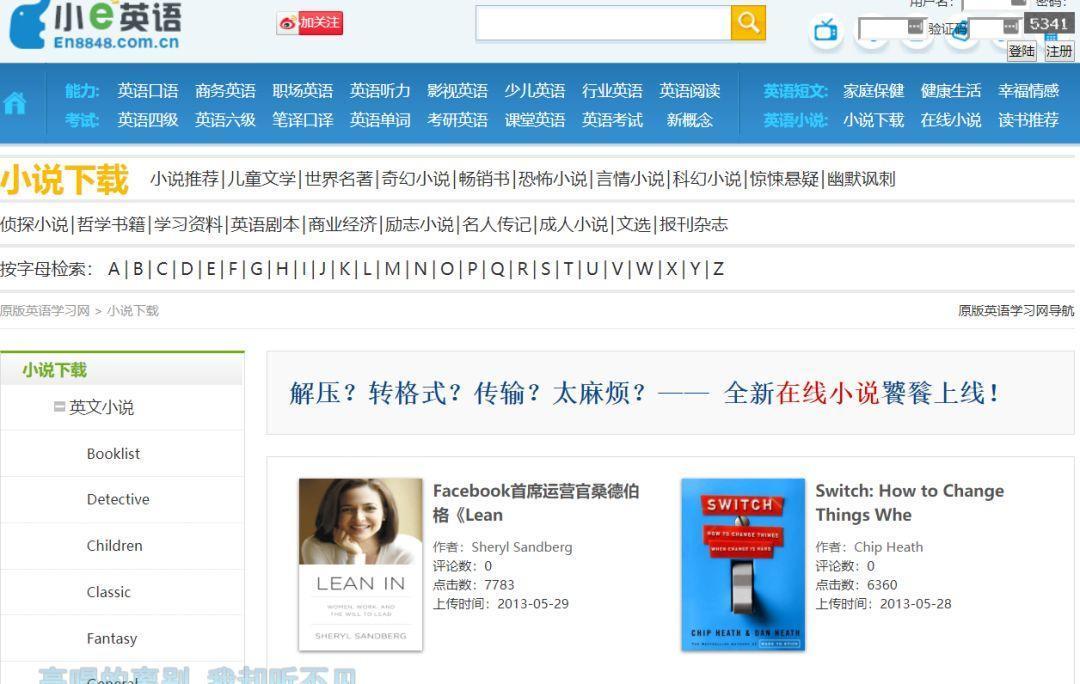Open 笔译口译 nav link
Image resolution: width=1080 pixels, height=684 pixels.
point(302,120)
